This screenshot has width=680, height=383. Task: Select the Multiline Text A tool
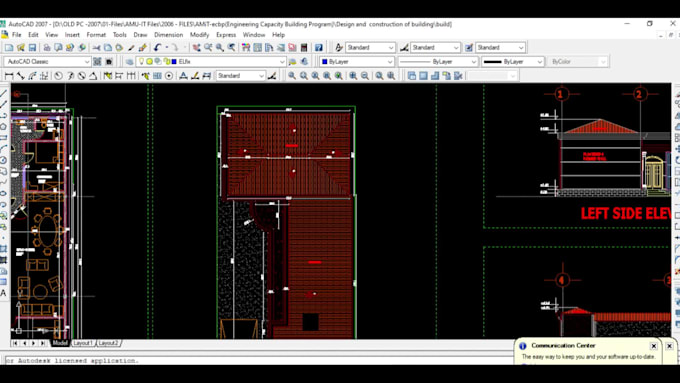point(3,293)
